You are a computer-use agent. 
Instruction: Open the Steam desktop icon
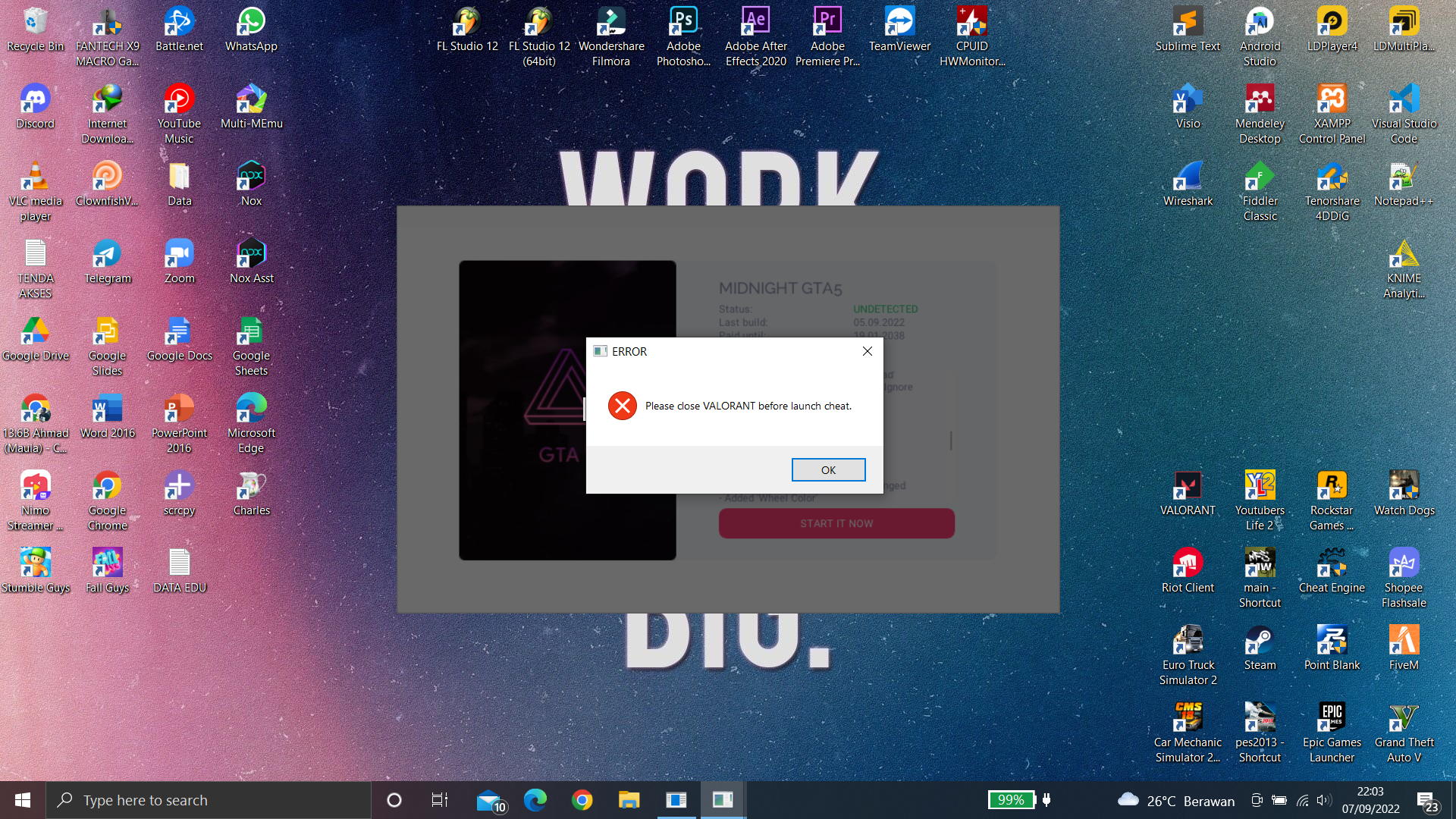point(1260,648)
